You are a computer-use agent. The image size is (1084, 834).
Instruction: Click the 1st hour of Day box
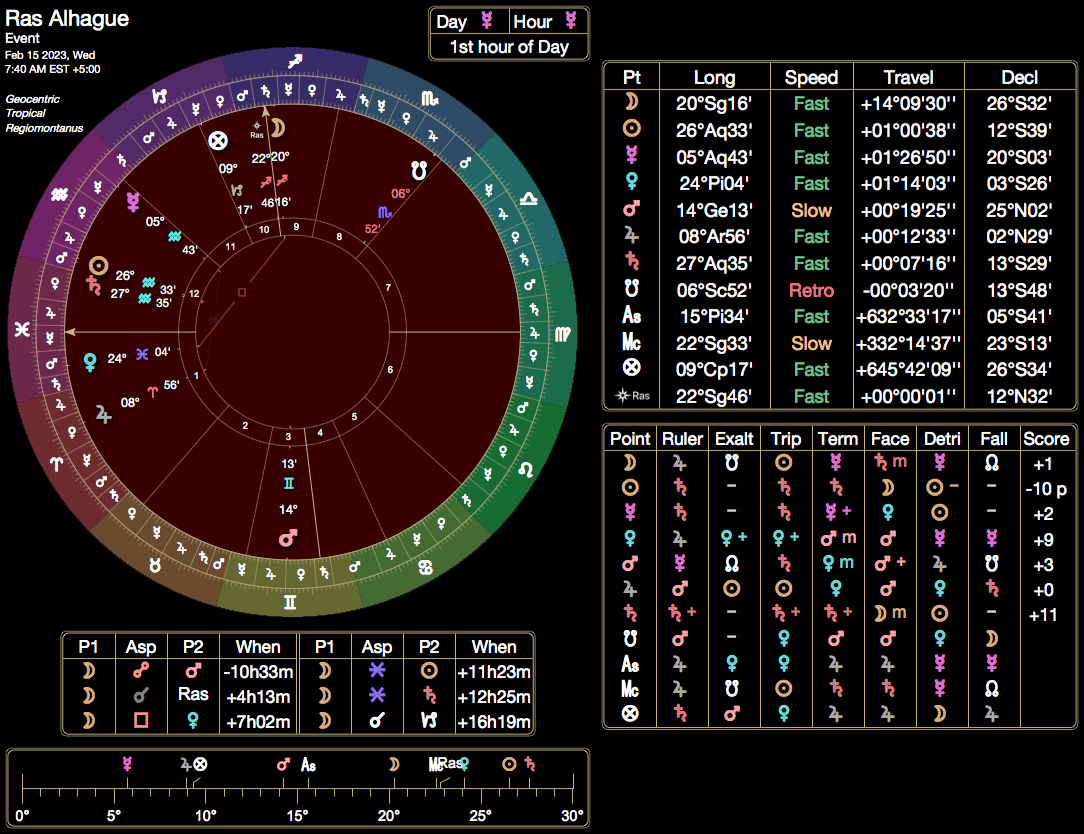(508, 47)
